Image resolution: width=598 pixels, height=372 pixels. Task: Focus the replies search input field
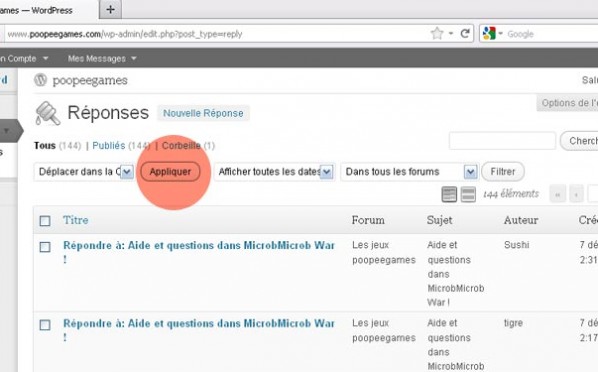click(502, 141)
